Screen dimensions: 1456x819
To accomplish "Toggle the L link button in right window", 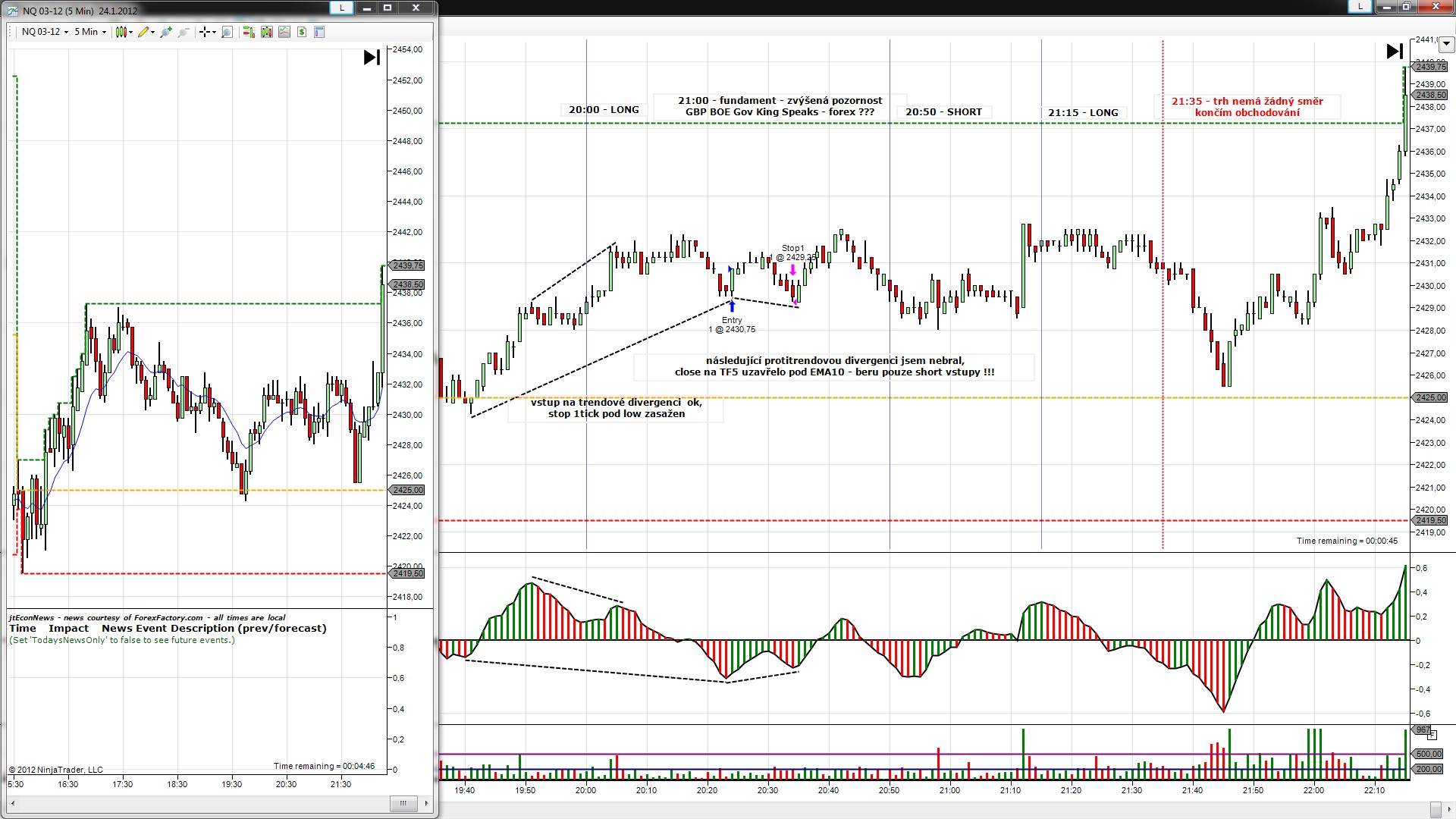I will pyautogui.click(x=1360, y=6).
